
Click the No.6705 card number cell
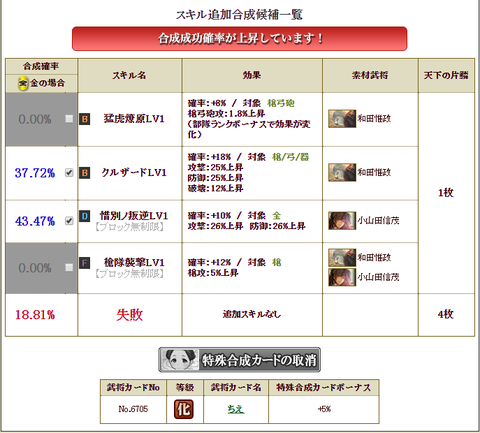point(133,409)
